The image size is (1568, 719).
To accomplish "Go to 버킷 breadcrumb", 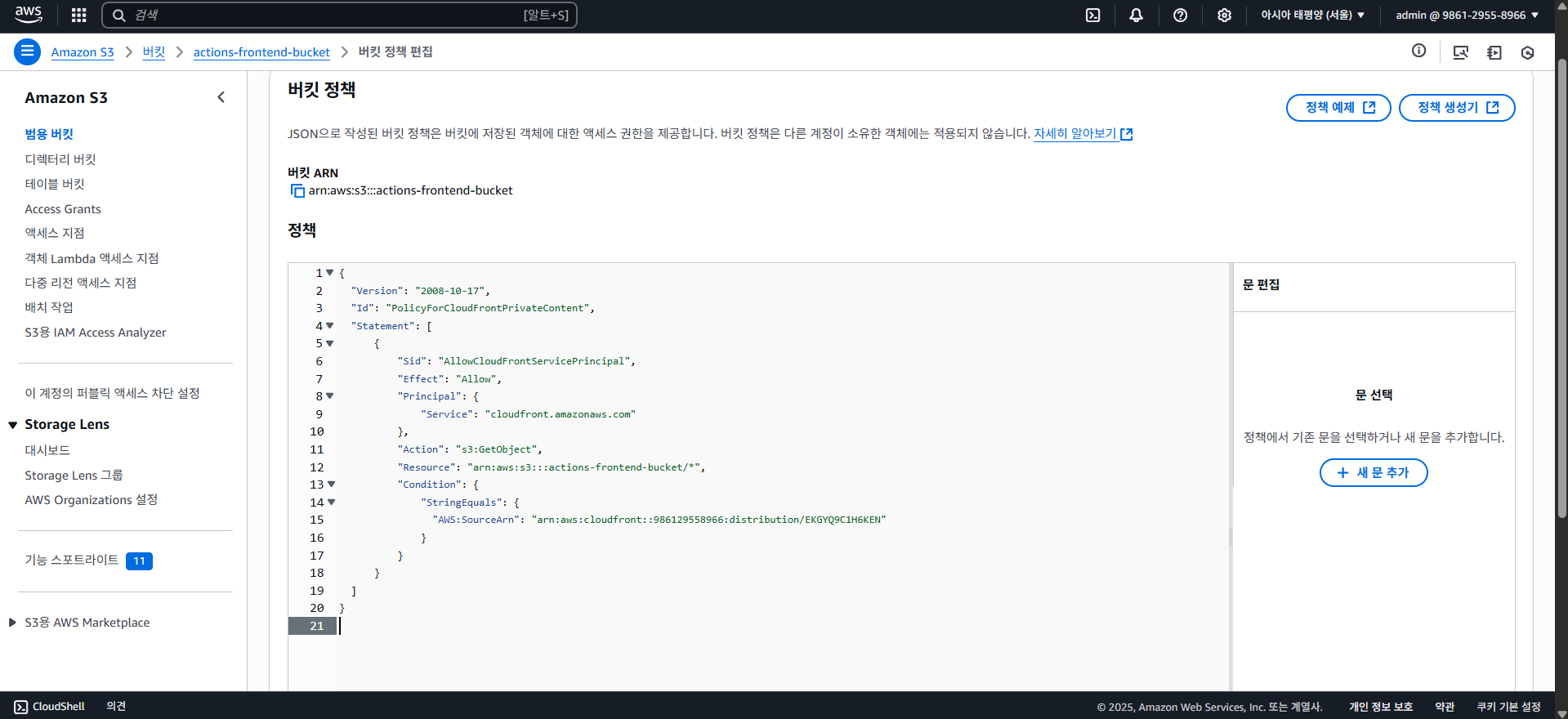I will (x=154, y=52).
